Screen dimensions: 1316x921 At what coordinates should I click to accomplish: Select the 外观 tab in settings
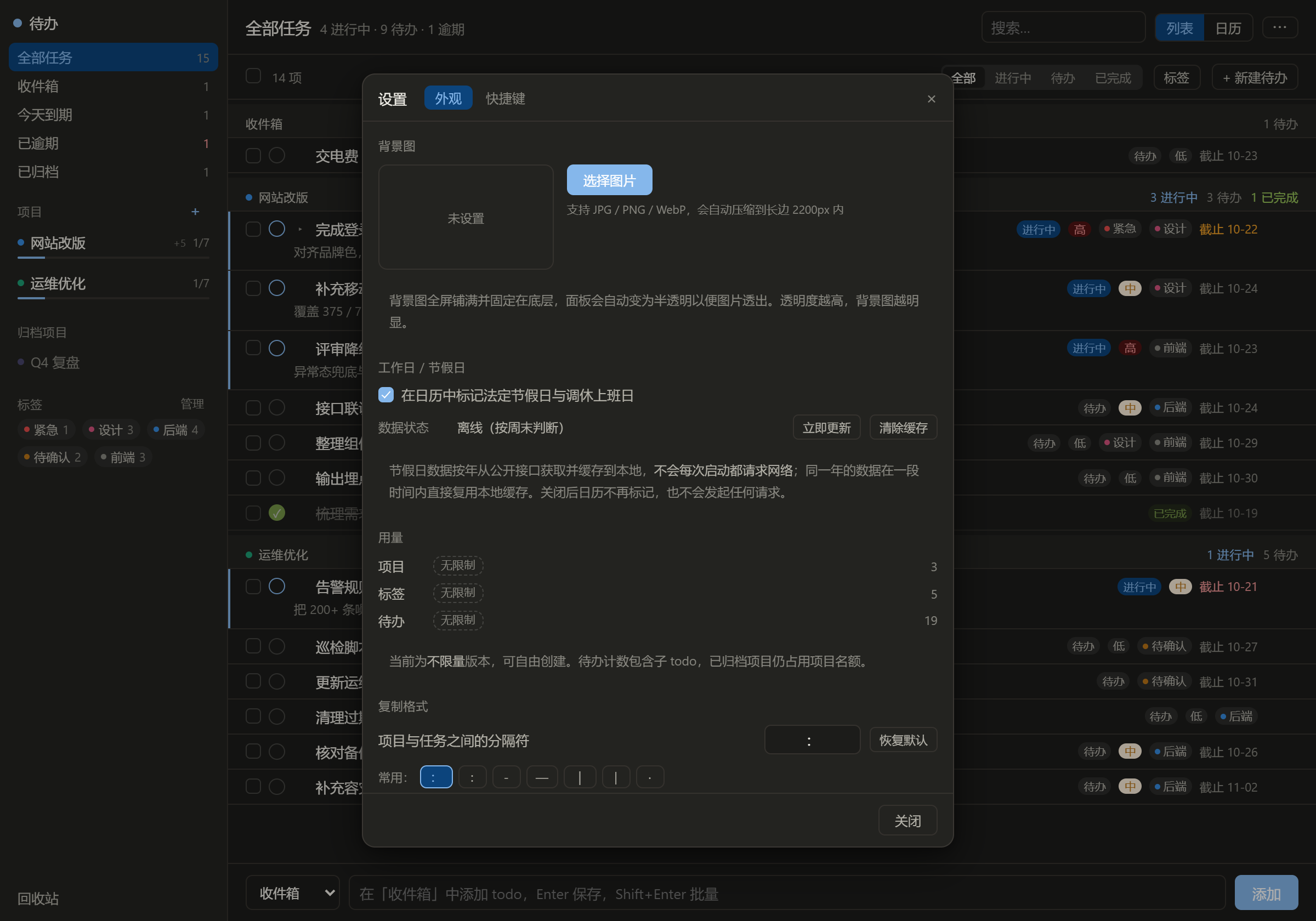(448, 98)
